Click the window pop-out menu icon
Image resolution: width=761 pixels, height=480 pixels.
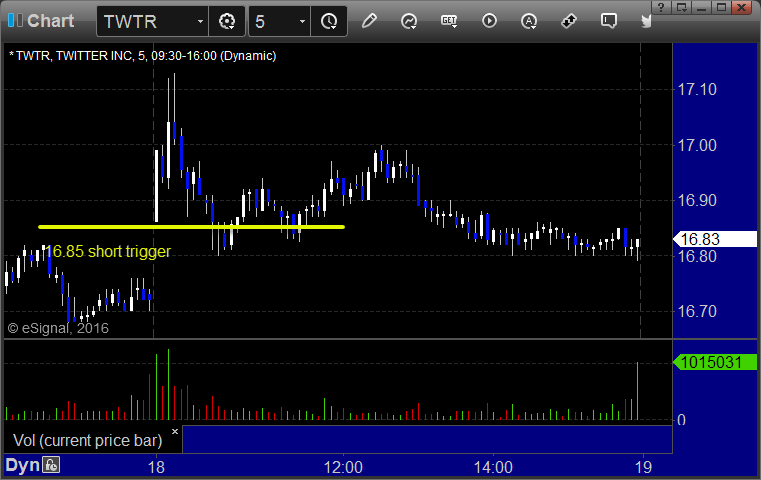[681, 7]
